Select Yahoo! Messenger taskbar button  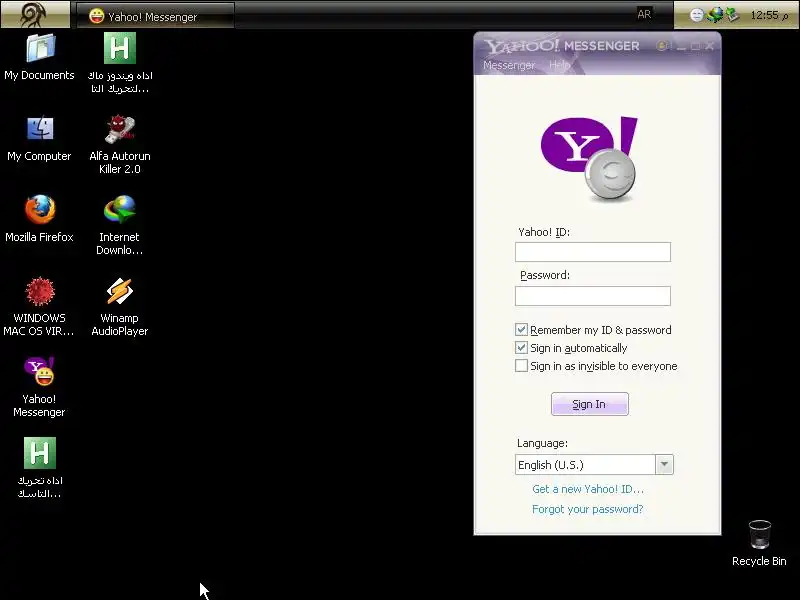tap(155, 16)
